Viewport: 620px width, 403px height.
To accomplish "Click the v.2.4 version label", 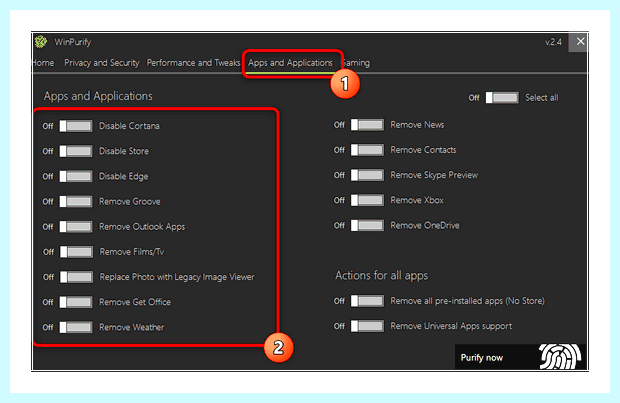I will click(553, 42).
